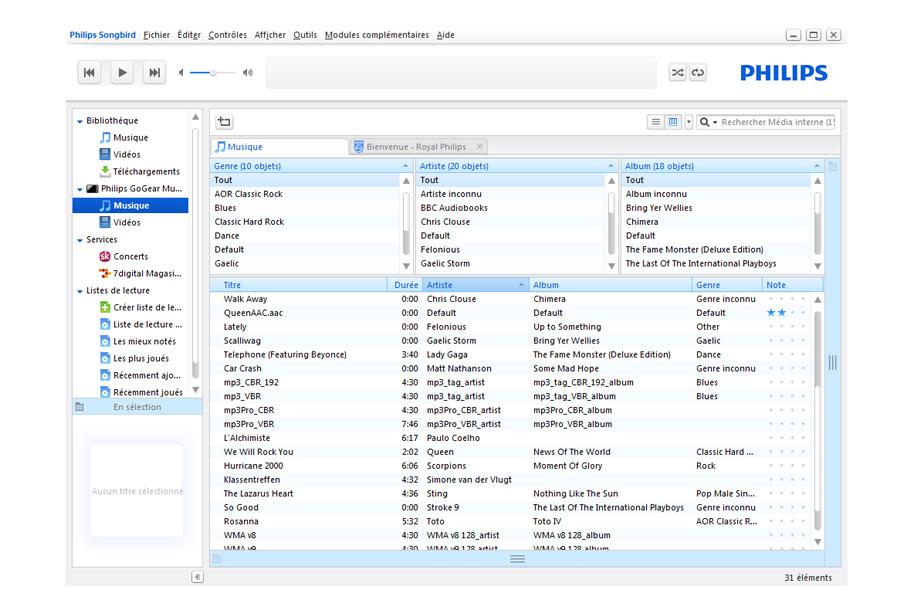Sort tracks by Durée column
Image resolution: width=900 pixels, height=600 pixels.
point(405,285)
